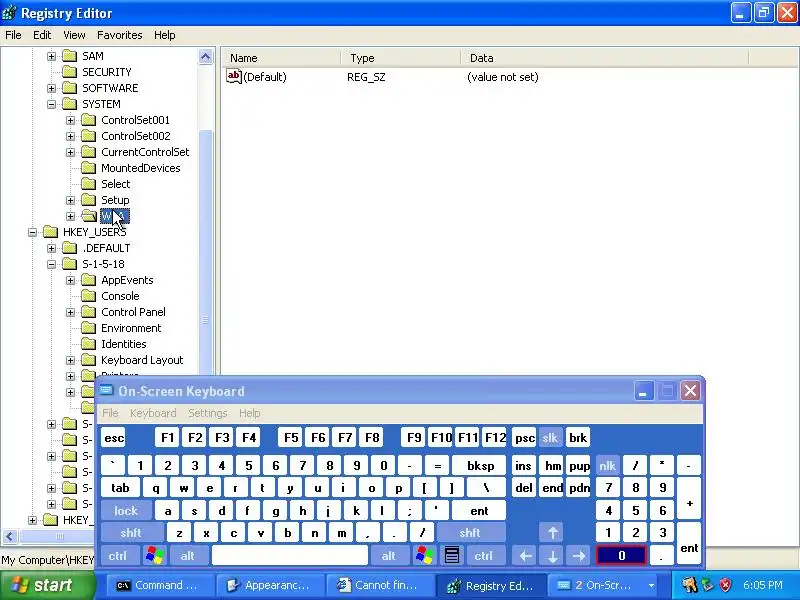This screenshot has height=600, width=800.
Task: Select the .DEFAULT key
Action: pos(106,248)
